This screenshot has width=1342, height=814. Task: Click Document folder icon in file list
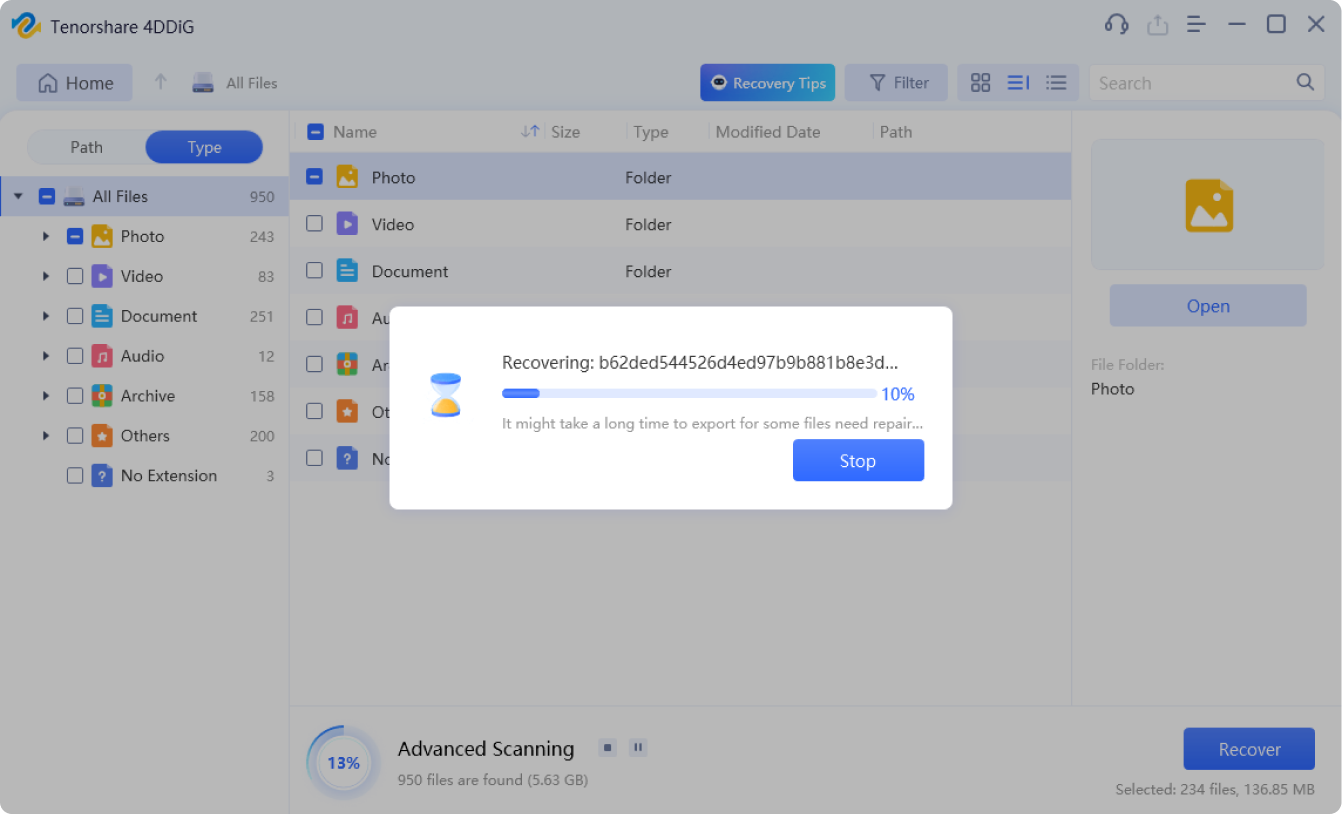(x=347, y=271)
